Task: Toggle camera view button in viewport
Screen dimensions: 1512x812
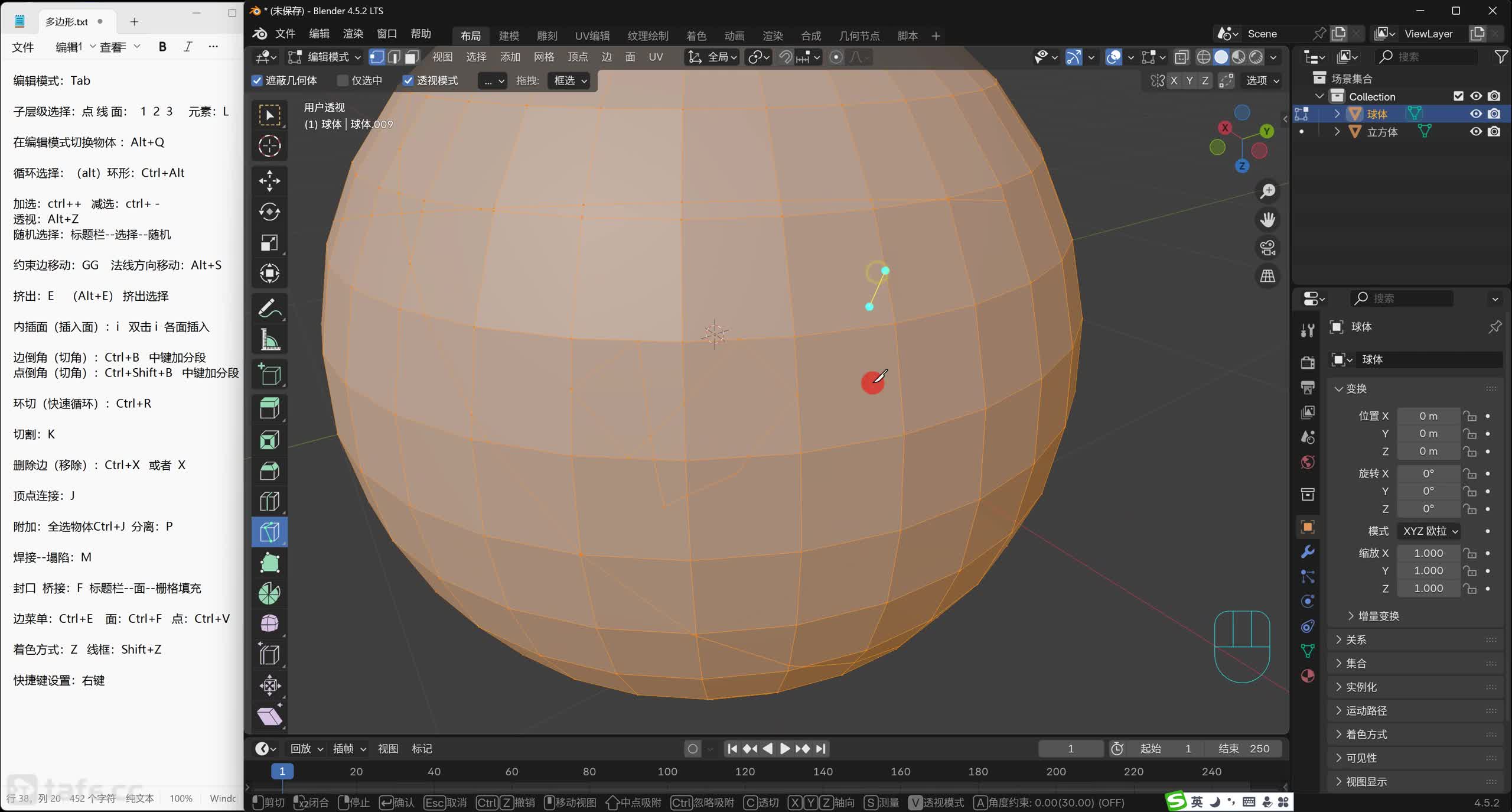Action: [1267, 248]
